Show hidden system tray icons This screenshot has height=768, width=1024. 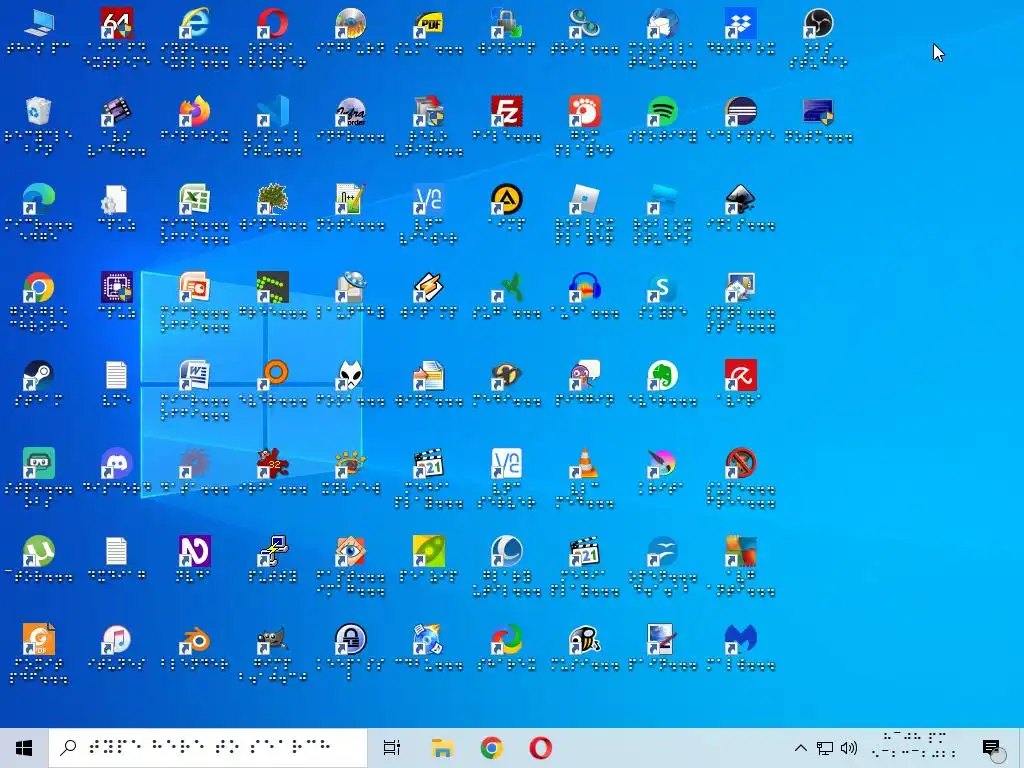click(x=801, y=748)
